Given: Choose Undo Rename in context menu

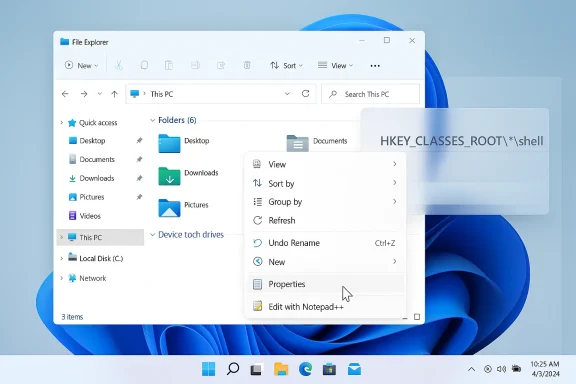Looking at the screenshot, I should (x=325, y=243).
